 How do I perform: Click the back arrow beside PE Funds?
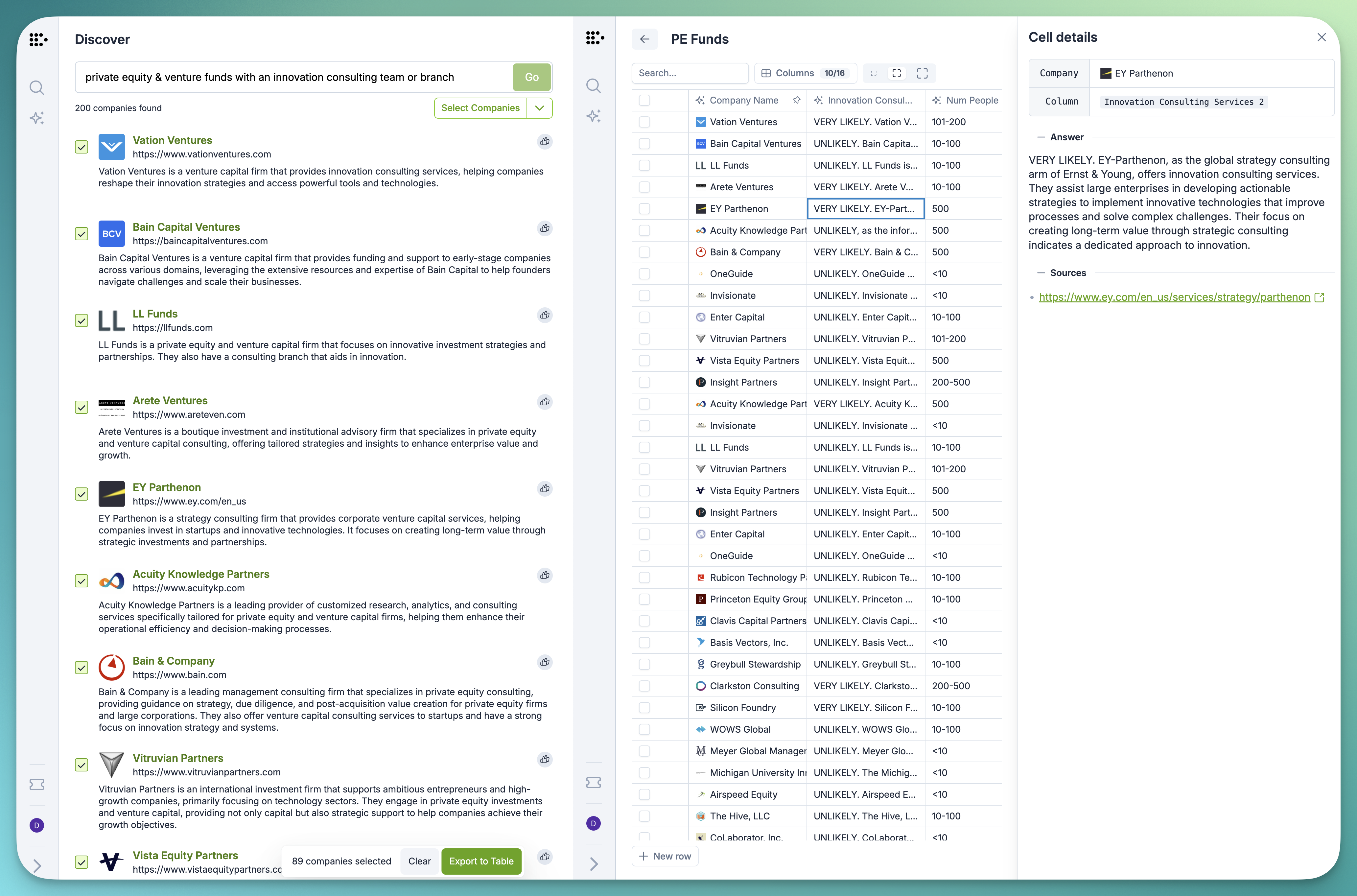pyautogui.click(x=644, y=39)
